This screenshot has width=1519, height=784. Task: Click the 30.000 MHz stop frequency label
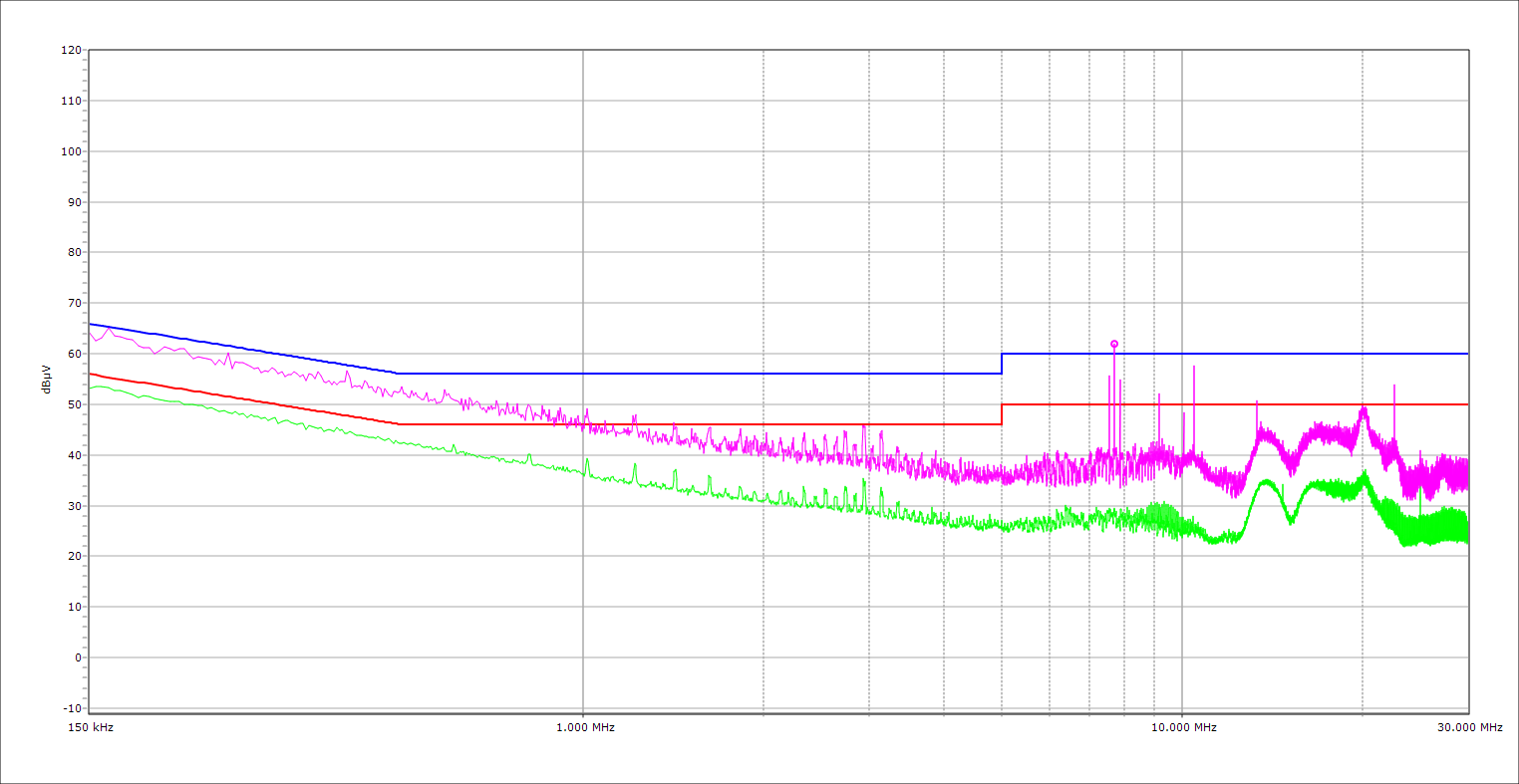click(1469, 727)
